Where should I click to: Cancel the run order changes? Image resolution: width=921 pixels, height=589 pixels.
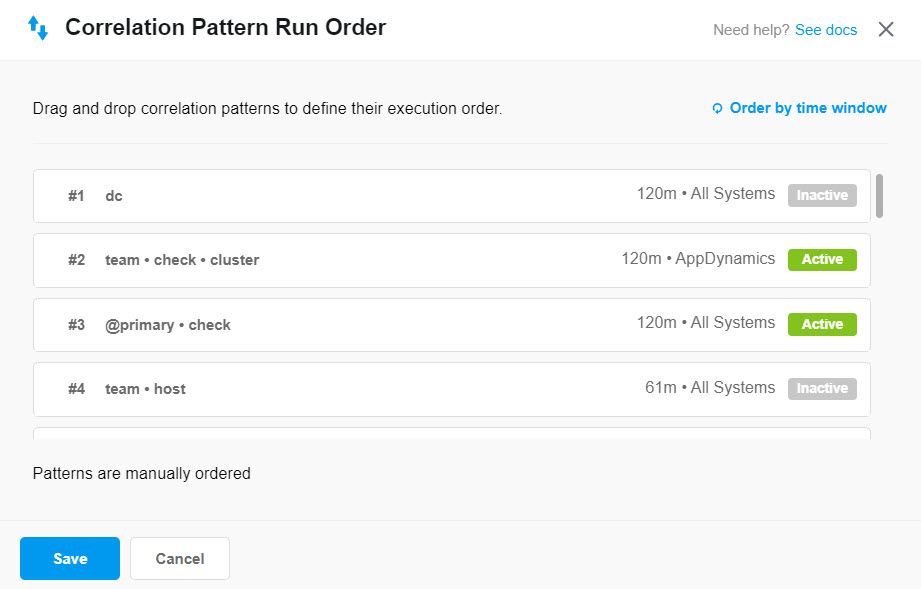tap(179, 558)
